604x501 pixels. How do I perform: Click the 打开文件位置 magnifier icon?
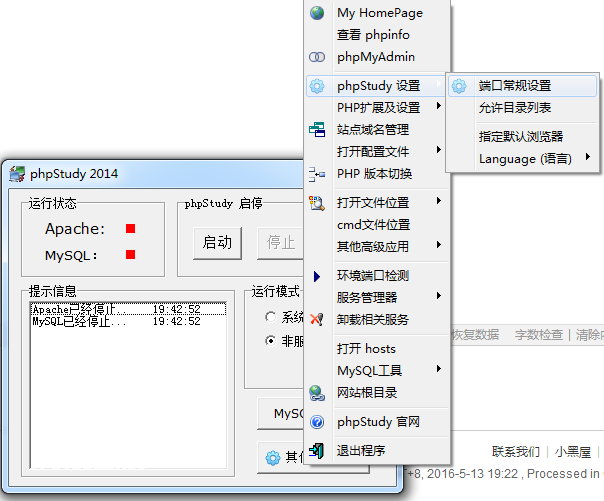pos(317,203)
